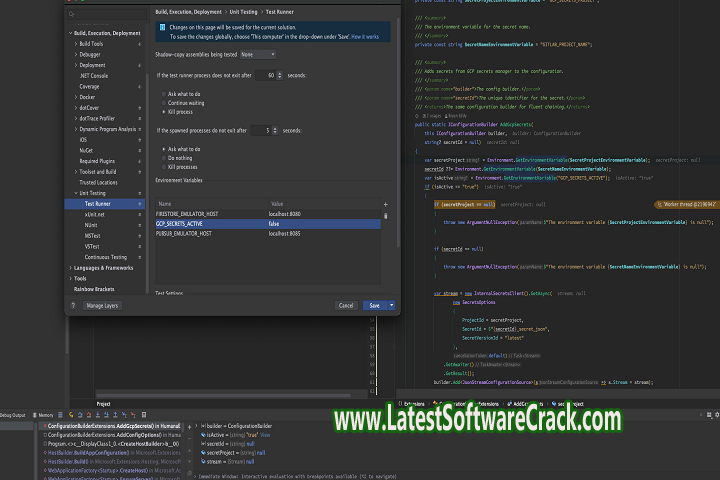This screenshot has height=480, width=720.
Task: Expand the Languages & Frameworks section
Action: tap(71, 268)
